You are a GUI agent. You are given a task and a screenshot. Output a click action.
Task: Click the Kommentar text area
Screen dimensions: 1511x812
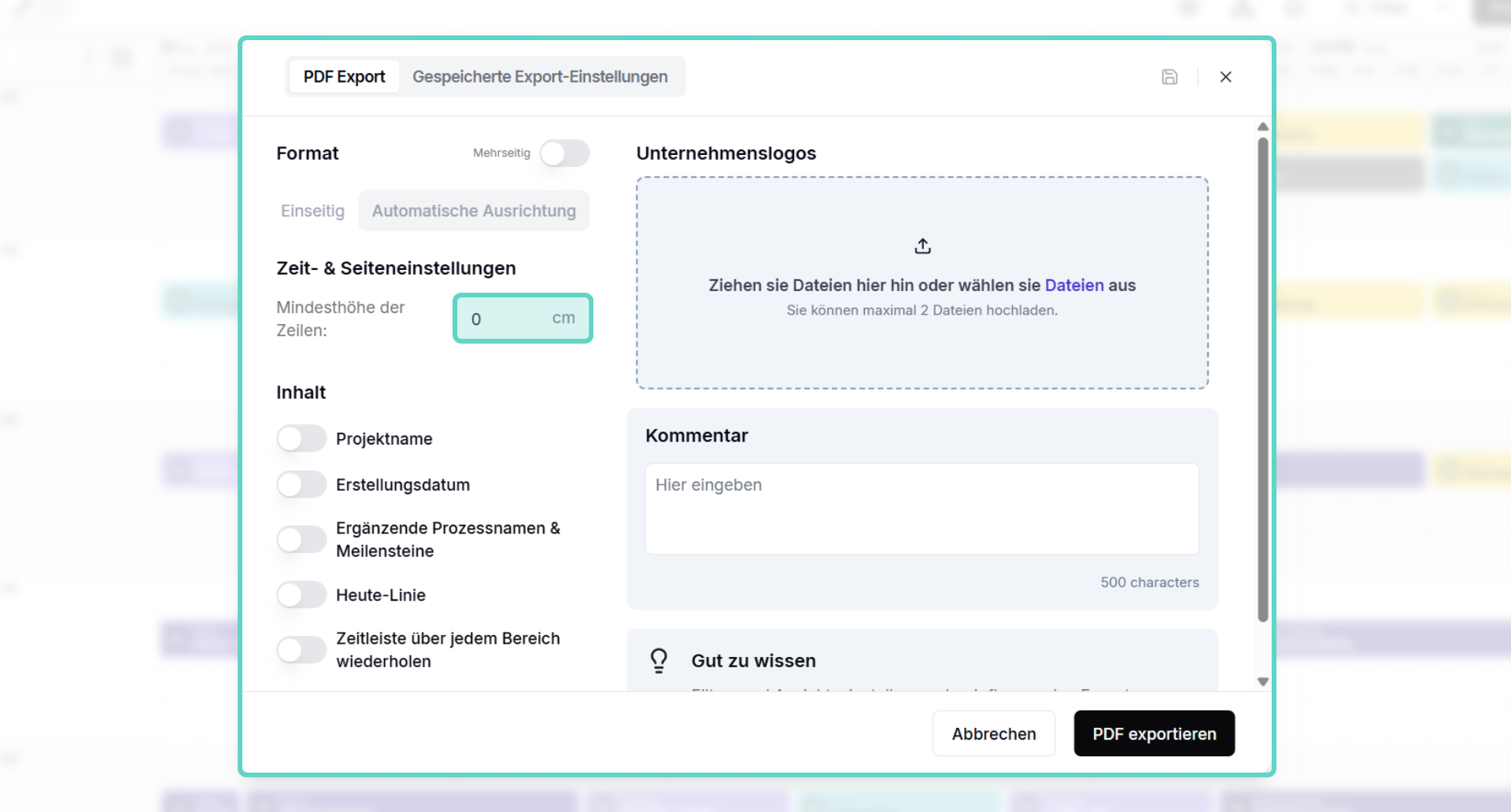pos(922,509)
